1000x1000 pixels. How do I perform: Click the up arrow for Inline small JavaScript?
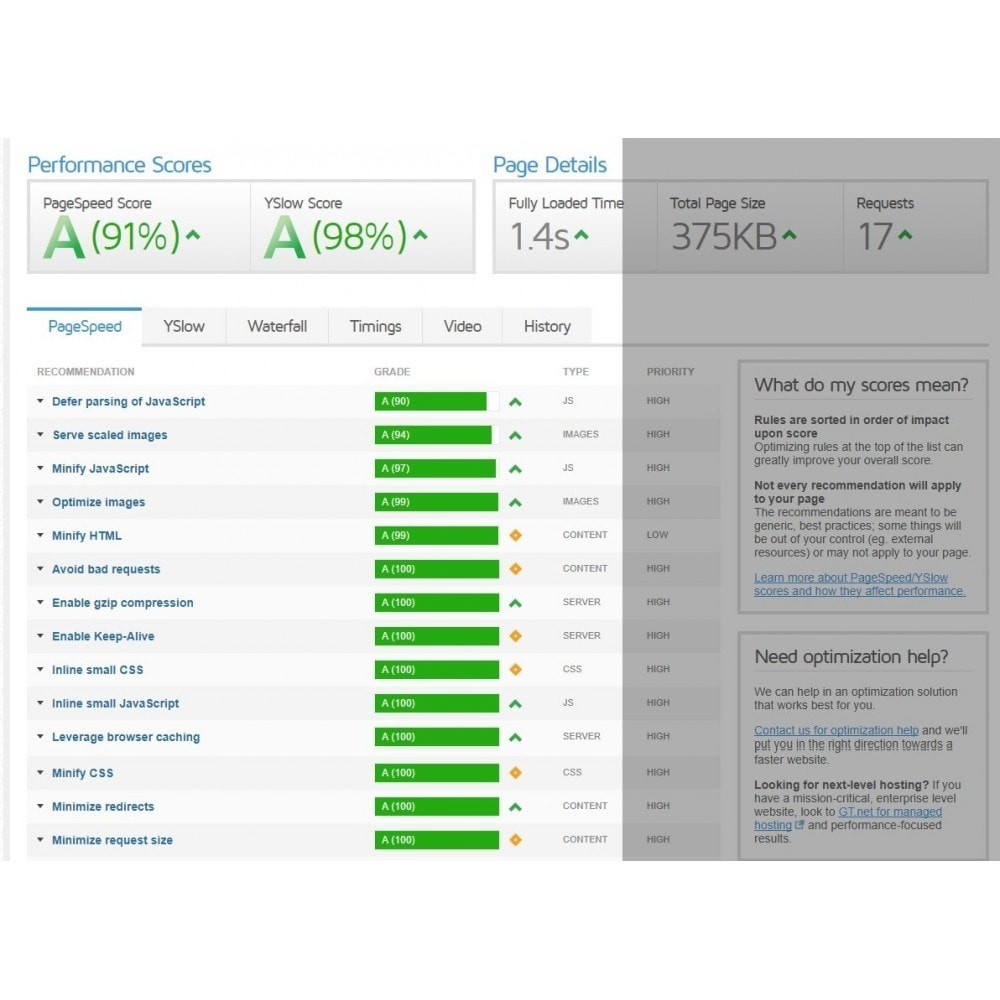[x=515, y=704]
